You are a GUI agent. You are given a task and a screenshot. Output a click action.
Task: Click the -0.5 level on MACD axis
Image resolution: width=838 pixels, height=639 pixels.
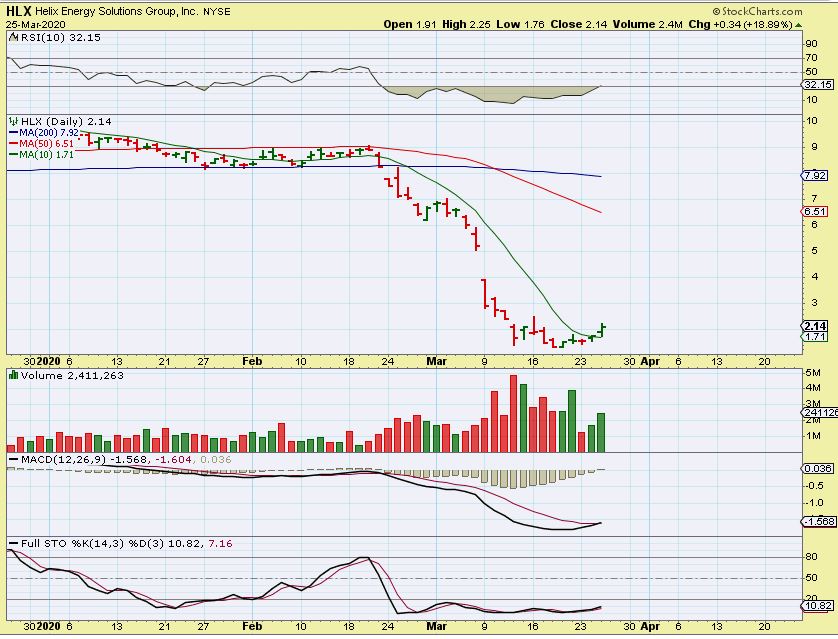pos(814,486)
